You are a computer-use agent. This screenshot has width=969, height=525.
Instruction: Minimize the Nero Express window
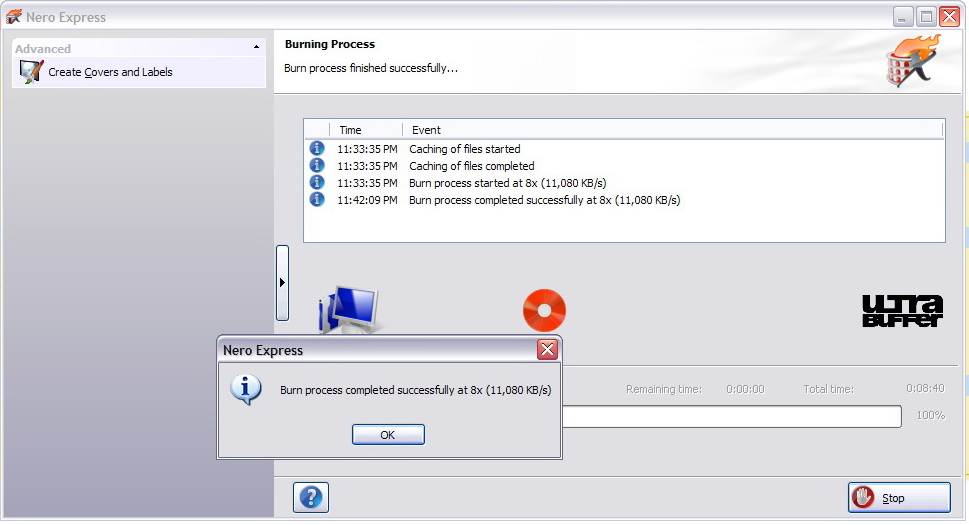point(903,17)
